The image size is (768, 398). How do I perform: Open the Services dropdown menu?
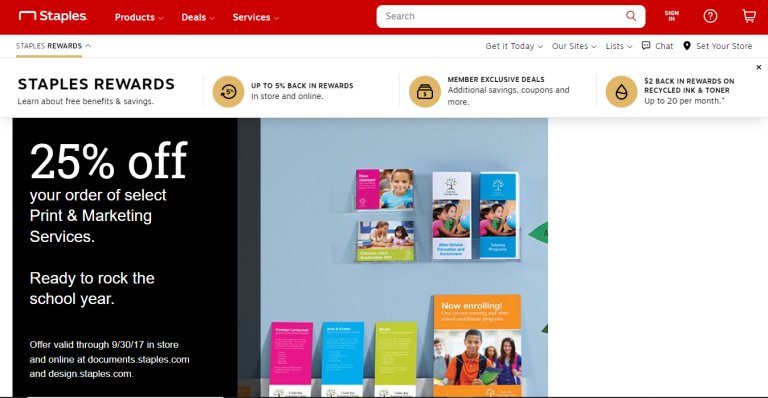pos(256,17)
